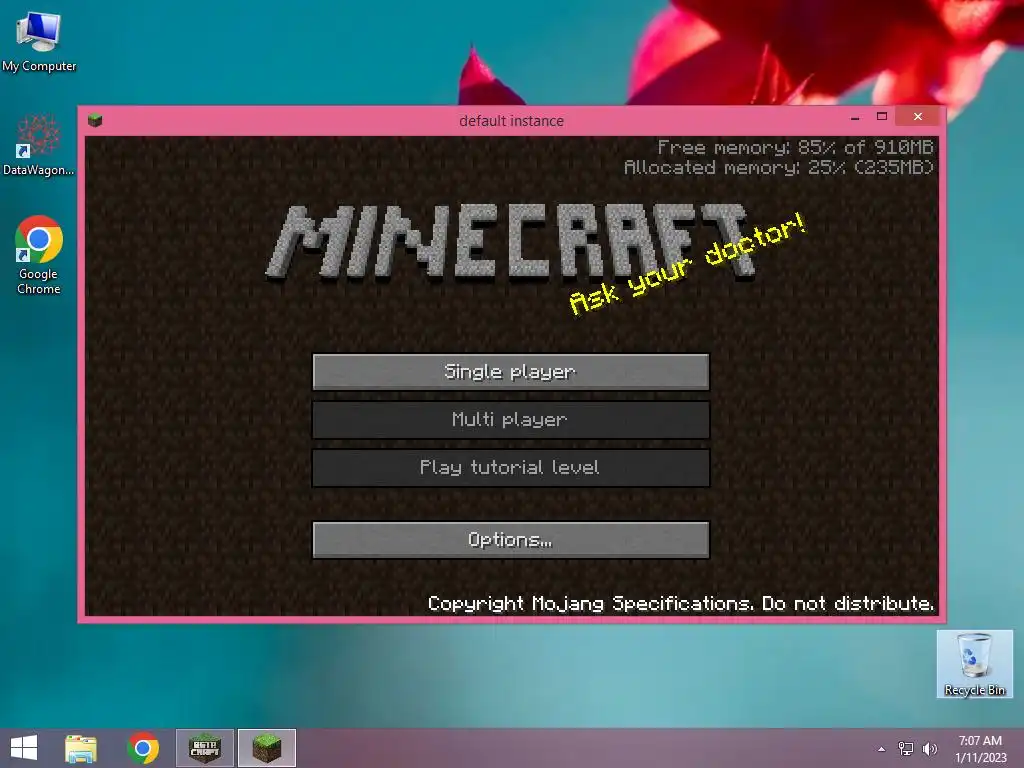The height and width of the screenshot is (768, 1024).
Task: Click the MINECRAFT logo
Action: coord(511,241)
